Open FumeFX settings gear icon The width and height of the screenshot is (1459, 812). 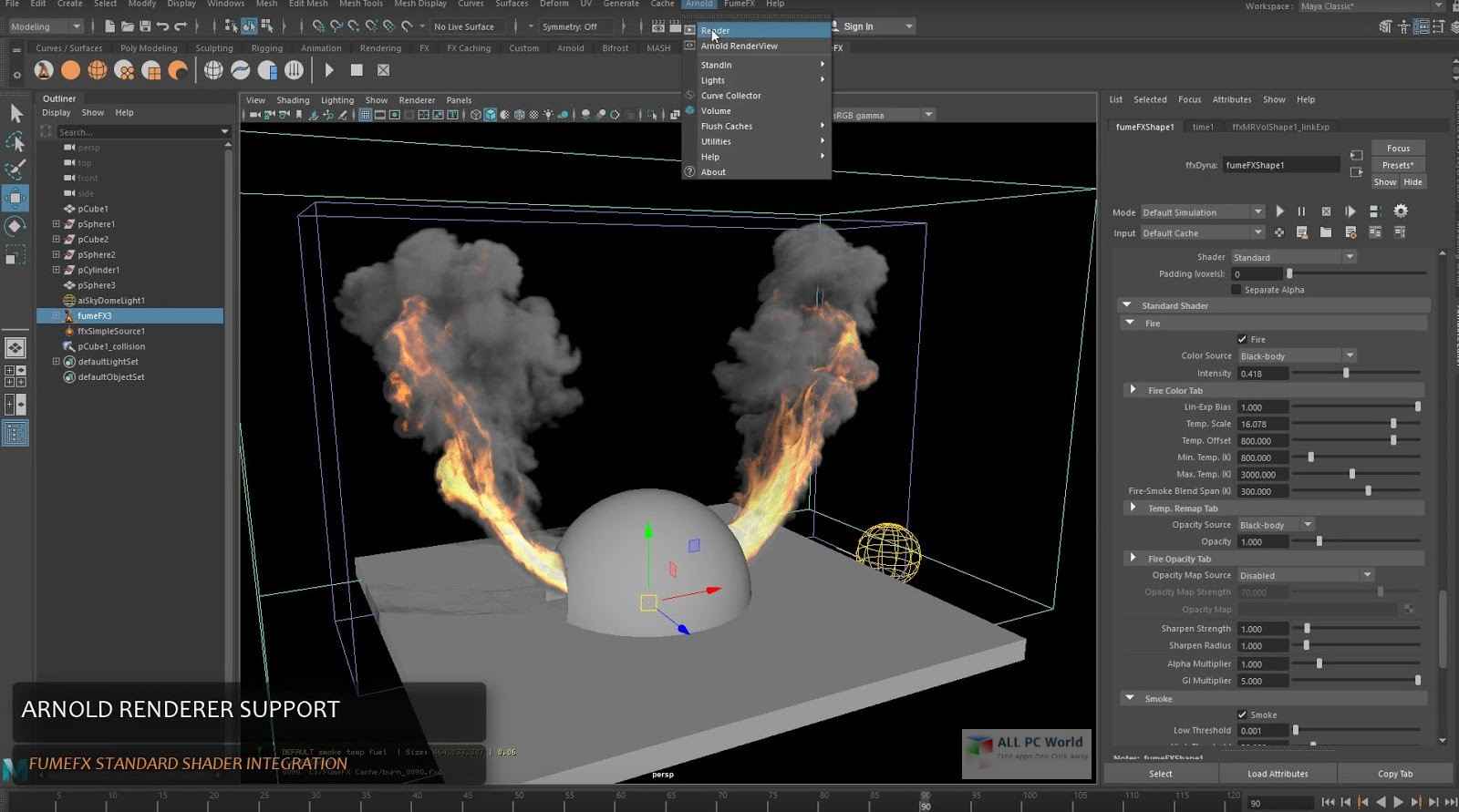(1401, 211)
